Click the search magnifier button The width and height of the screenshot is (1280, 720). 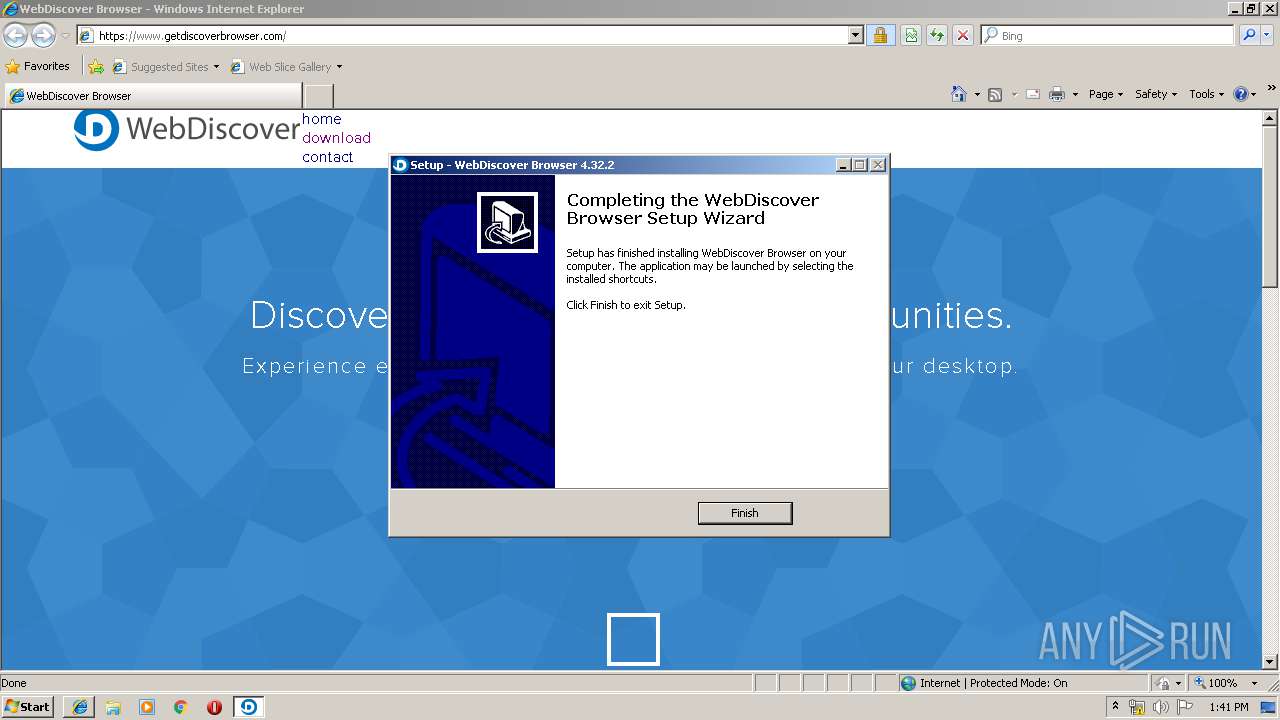(1249, 36)
